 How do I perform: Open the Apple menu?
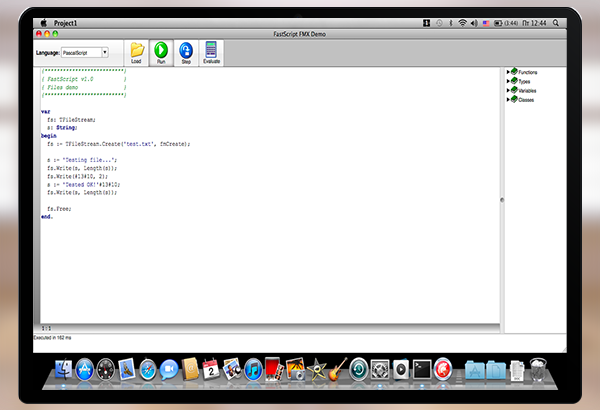[43, 21]
